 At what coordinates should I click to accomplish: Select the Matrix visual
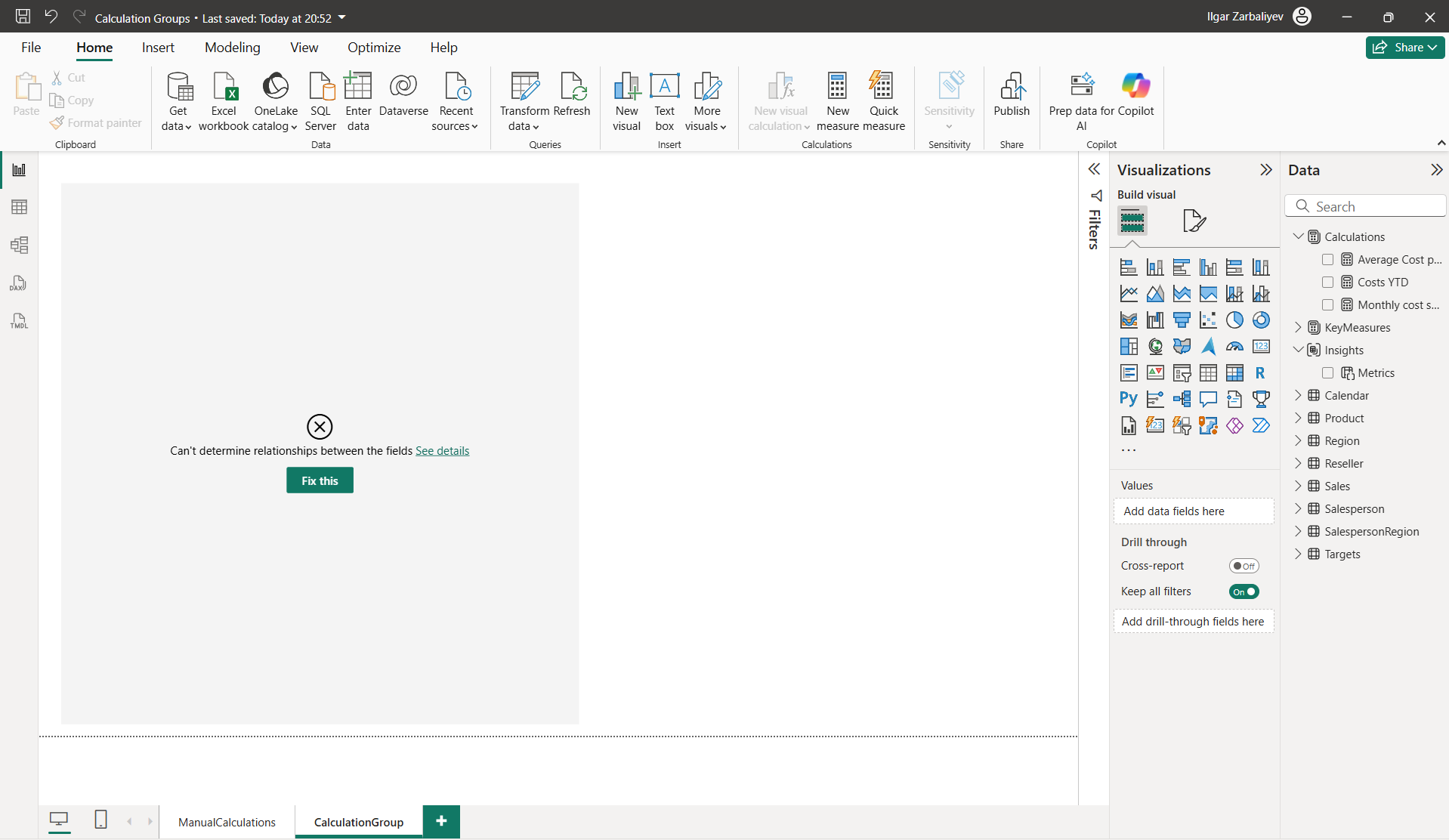pos(1234,373)
